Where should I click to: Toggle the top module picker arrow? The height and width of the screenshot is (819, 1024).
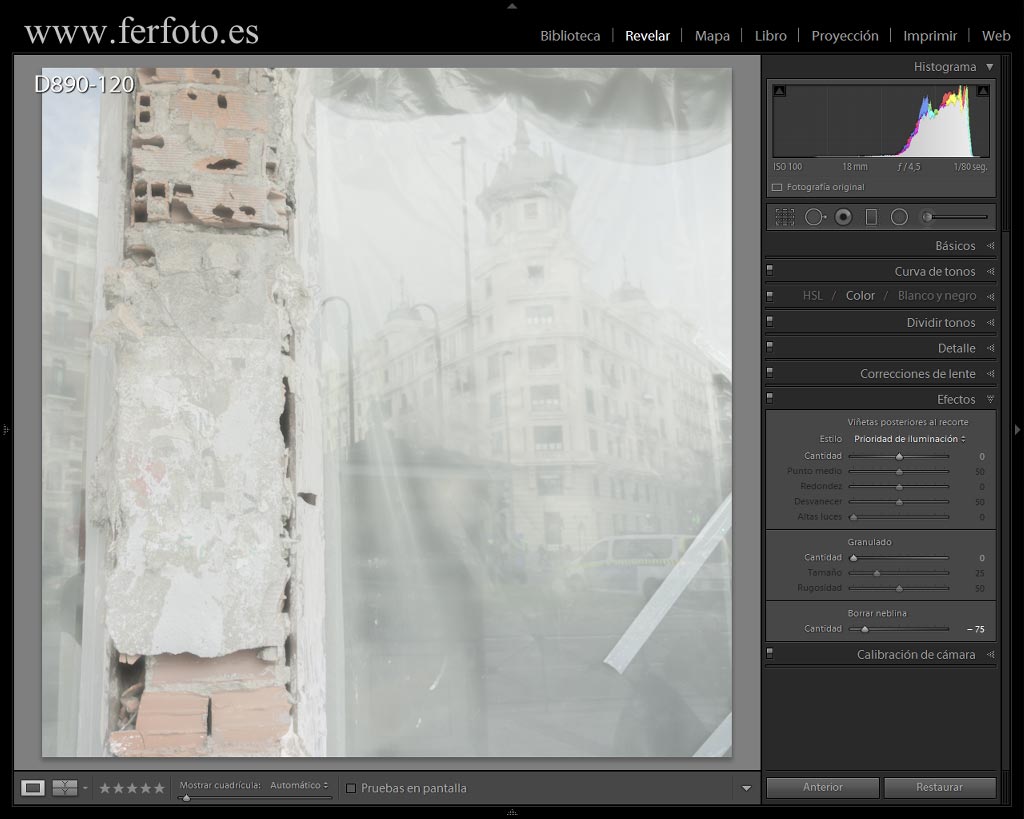[512, 6]
